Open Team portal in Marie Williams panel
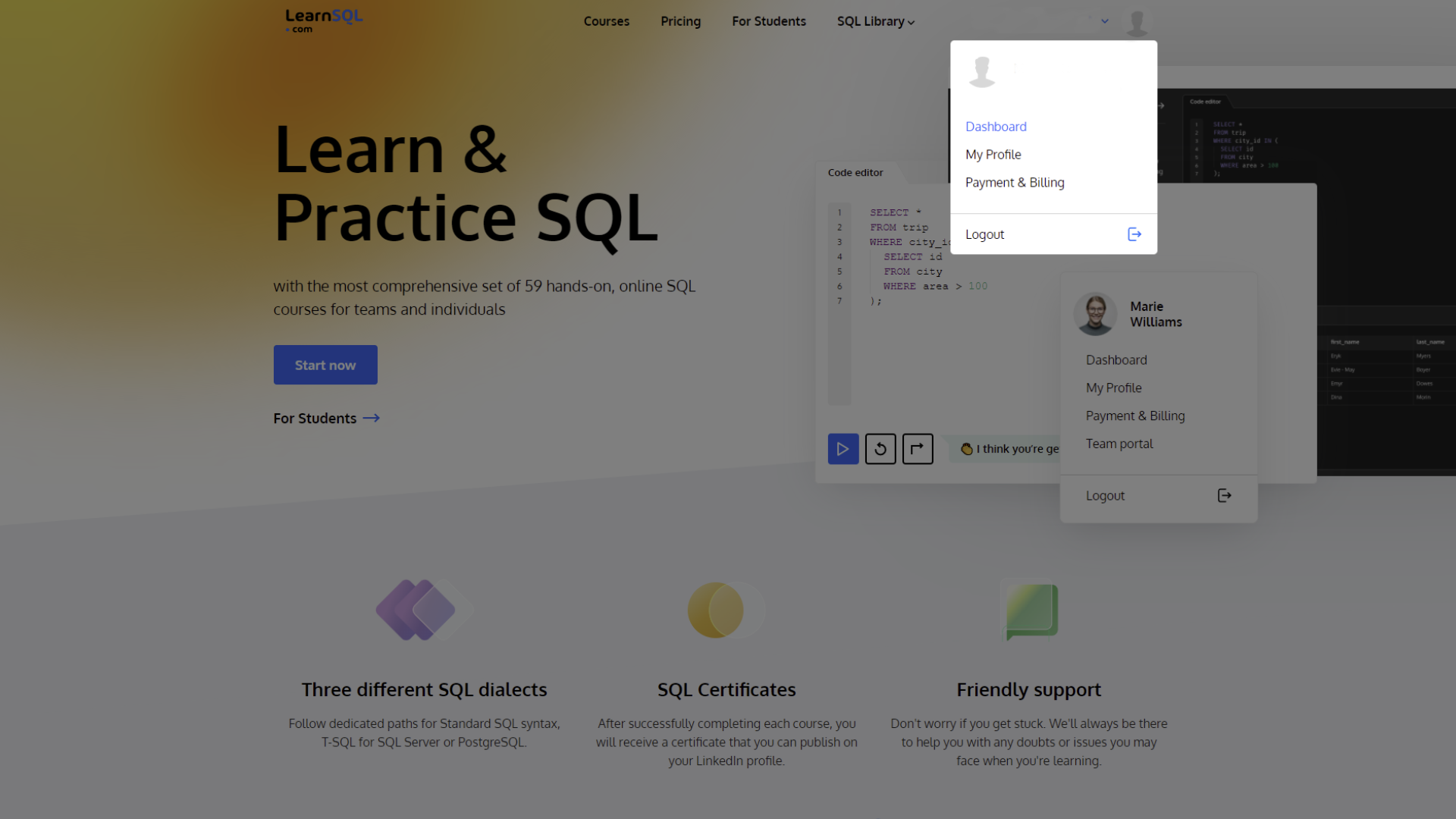1456x819 pixels. coord(1119,444)
